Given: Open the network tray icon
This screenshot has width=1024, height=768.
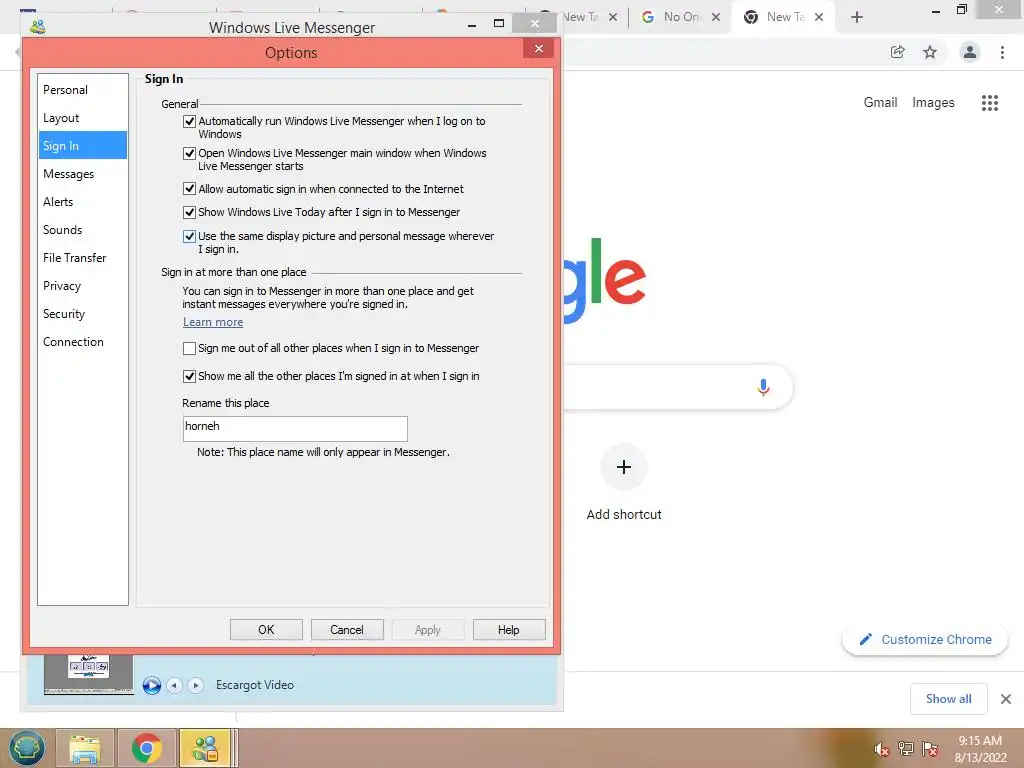Looking at the screenshot, I should click(906, 749).
